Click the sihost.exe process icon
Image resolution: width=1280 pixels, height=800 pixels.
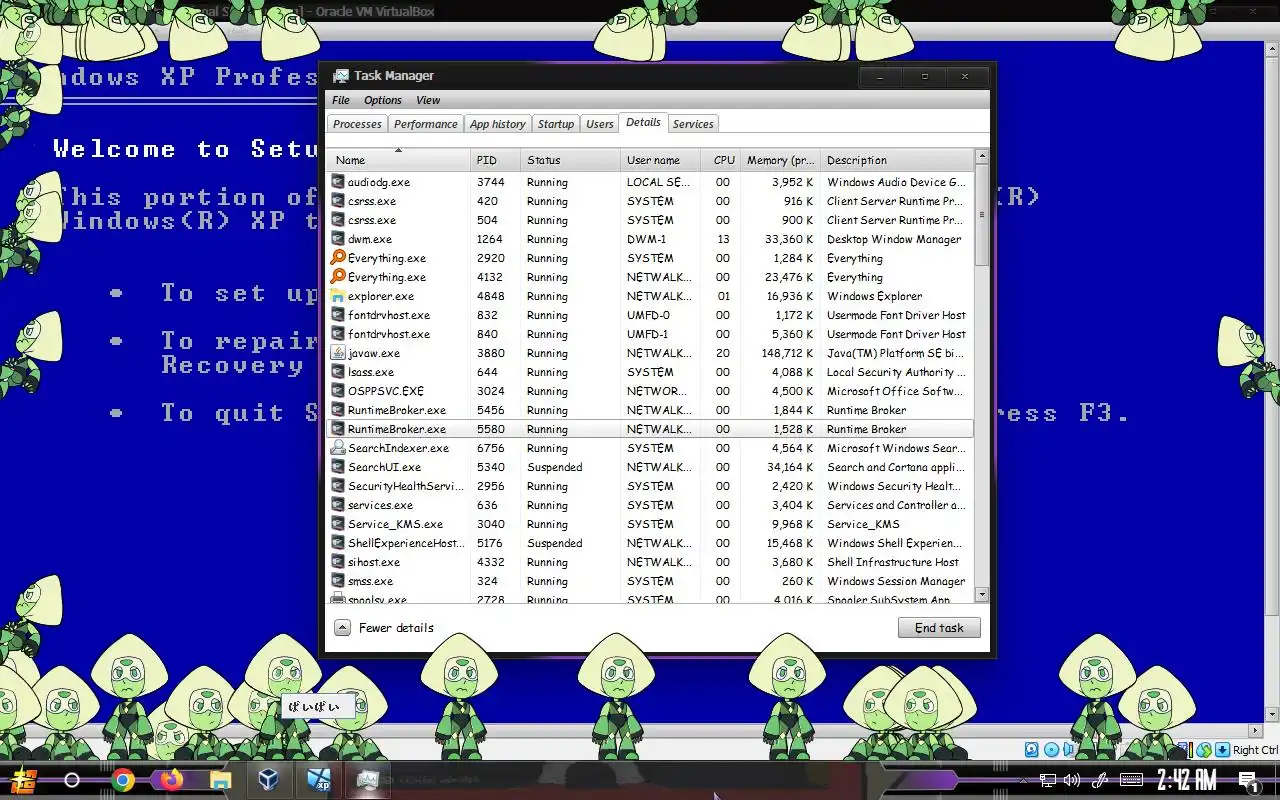coord(338,562)
